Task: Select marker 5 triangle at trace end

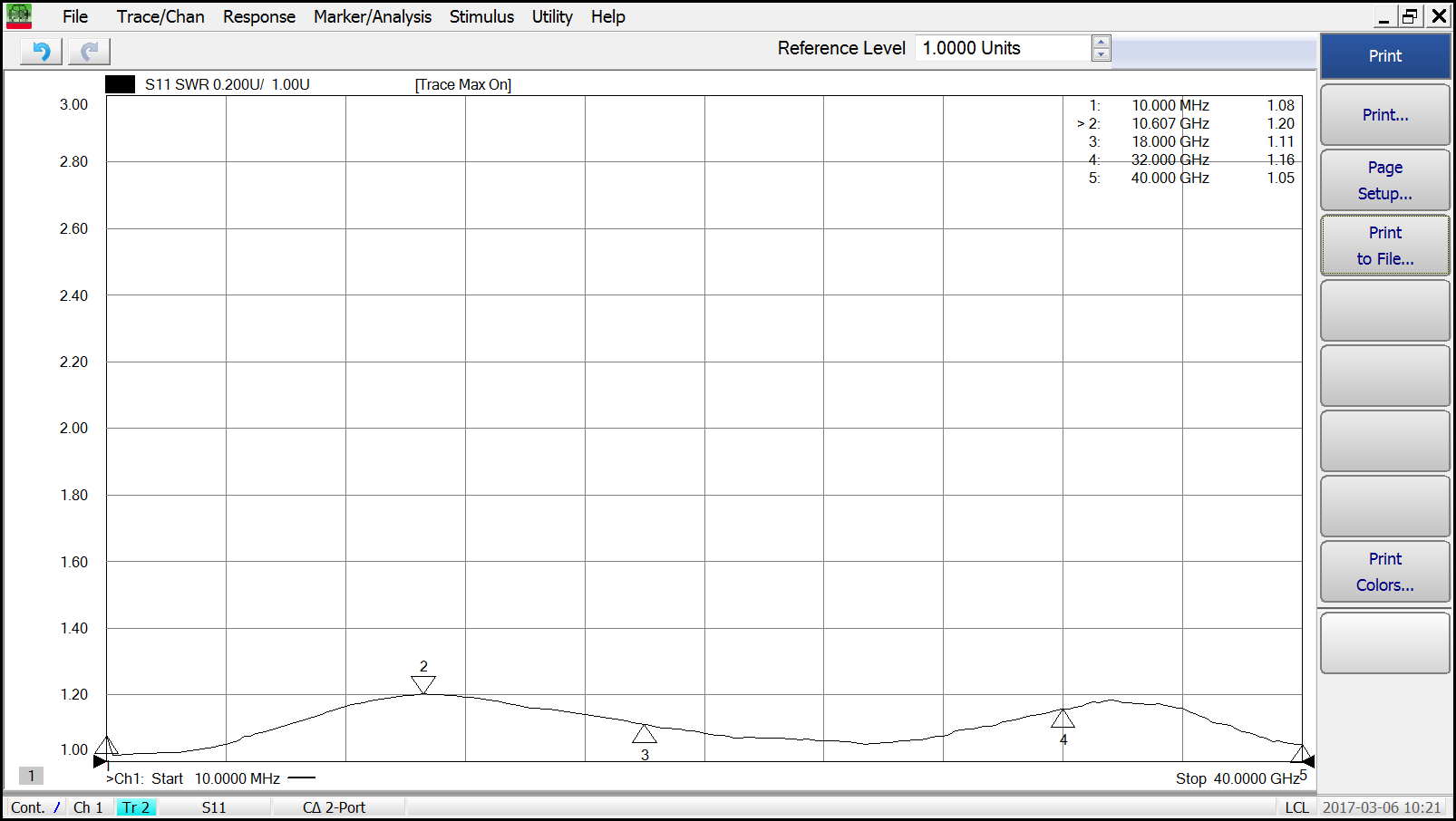Action: coord(1301,754)
